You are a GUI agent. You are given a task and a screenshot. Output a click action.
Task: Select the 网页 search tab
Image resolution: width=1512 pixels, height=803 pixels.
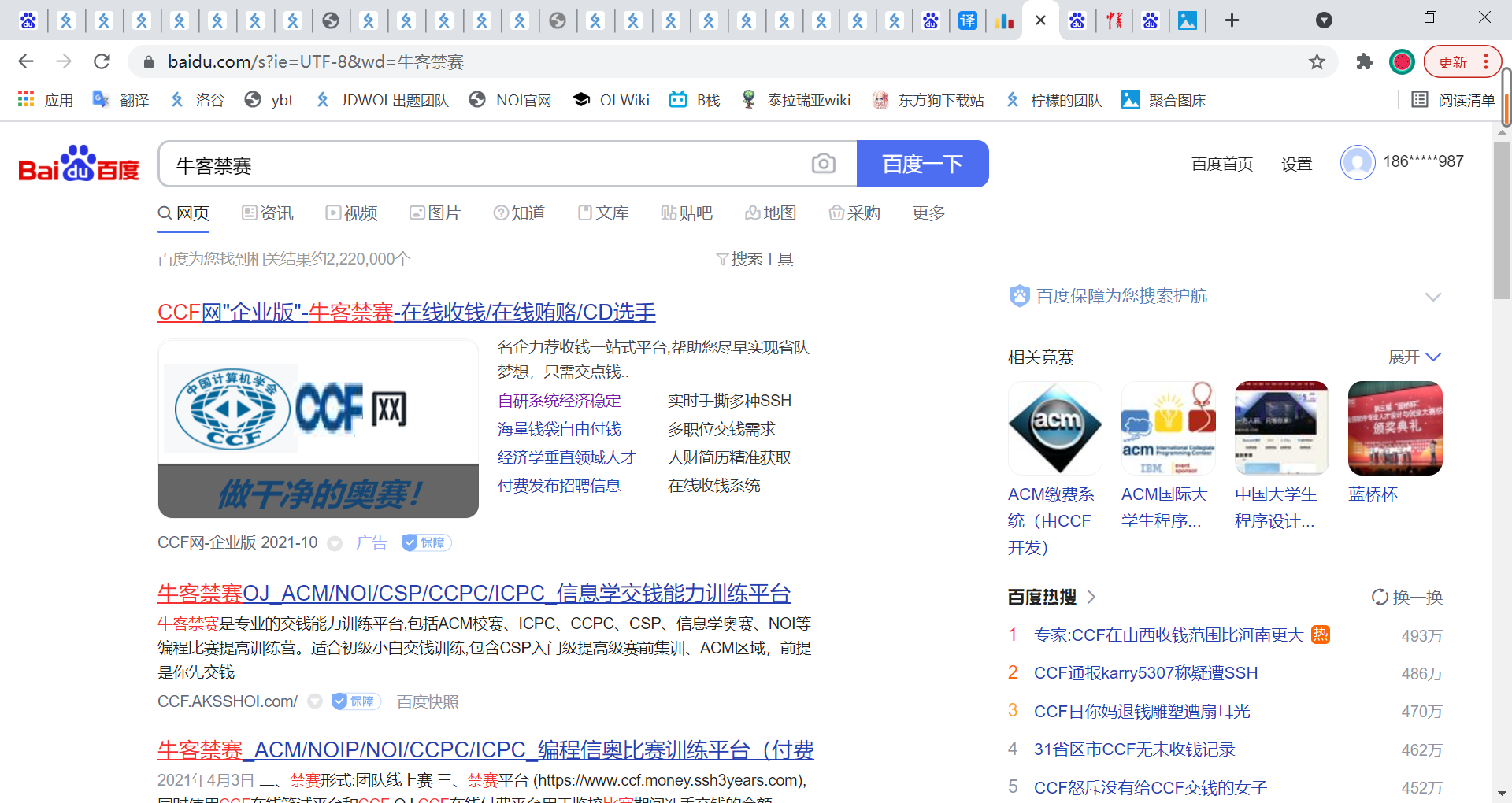coord(183,213)
